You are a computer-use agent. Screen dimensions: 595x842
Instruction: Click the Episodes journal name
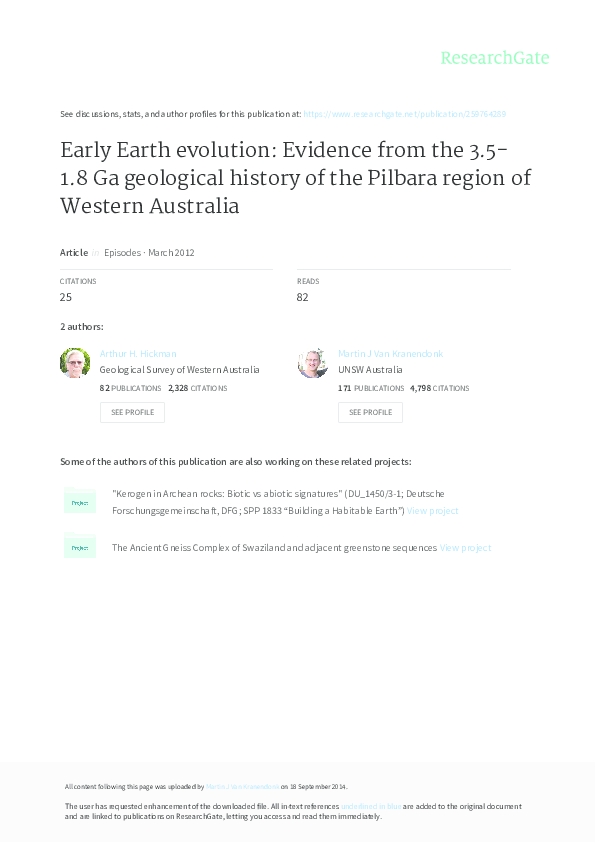click(x=122, y=252)
